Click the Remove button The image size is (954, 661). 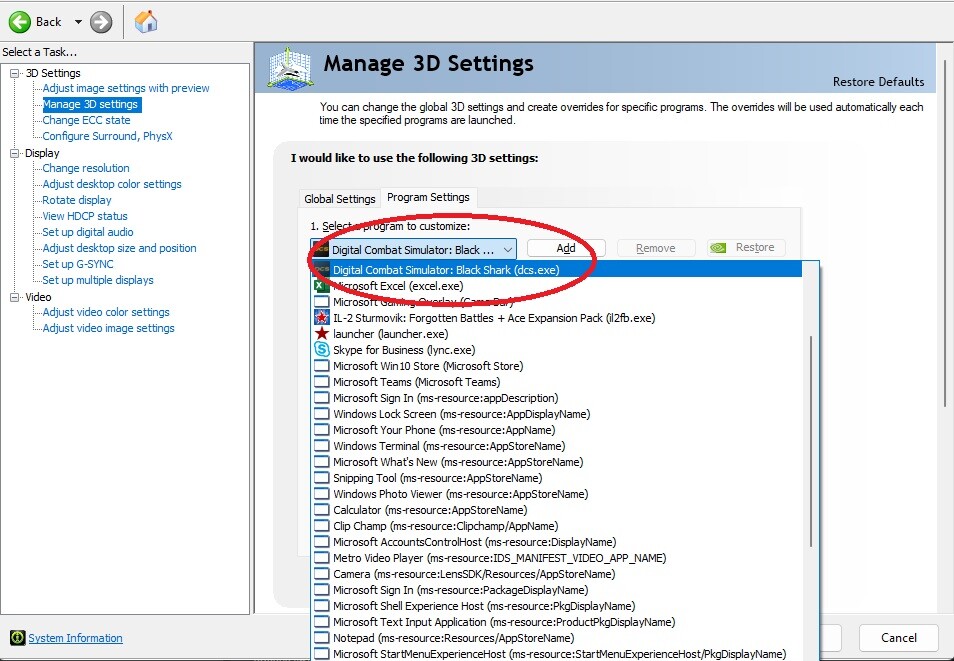click(x=655, y=248)
